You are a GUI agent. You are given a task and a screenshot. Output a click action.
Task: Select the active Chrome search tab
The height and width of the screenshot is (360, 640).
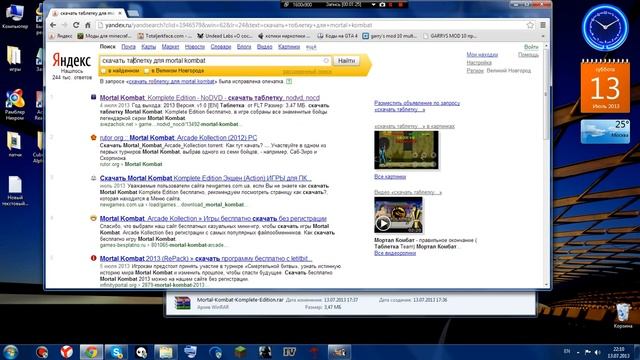tap(87, 13)
